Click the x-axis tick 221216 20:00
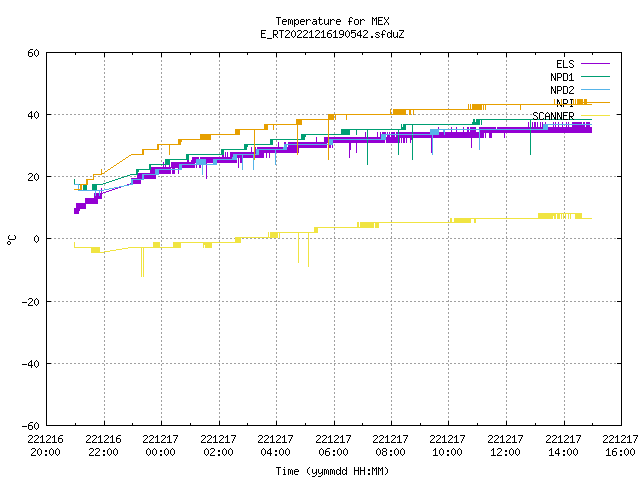This screenshot has height=480, width=640. [x=45, y=446]
